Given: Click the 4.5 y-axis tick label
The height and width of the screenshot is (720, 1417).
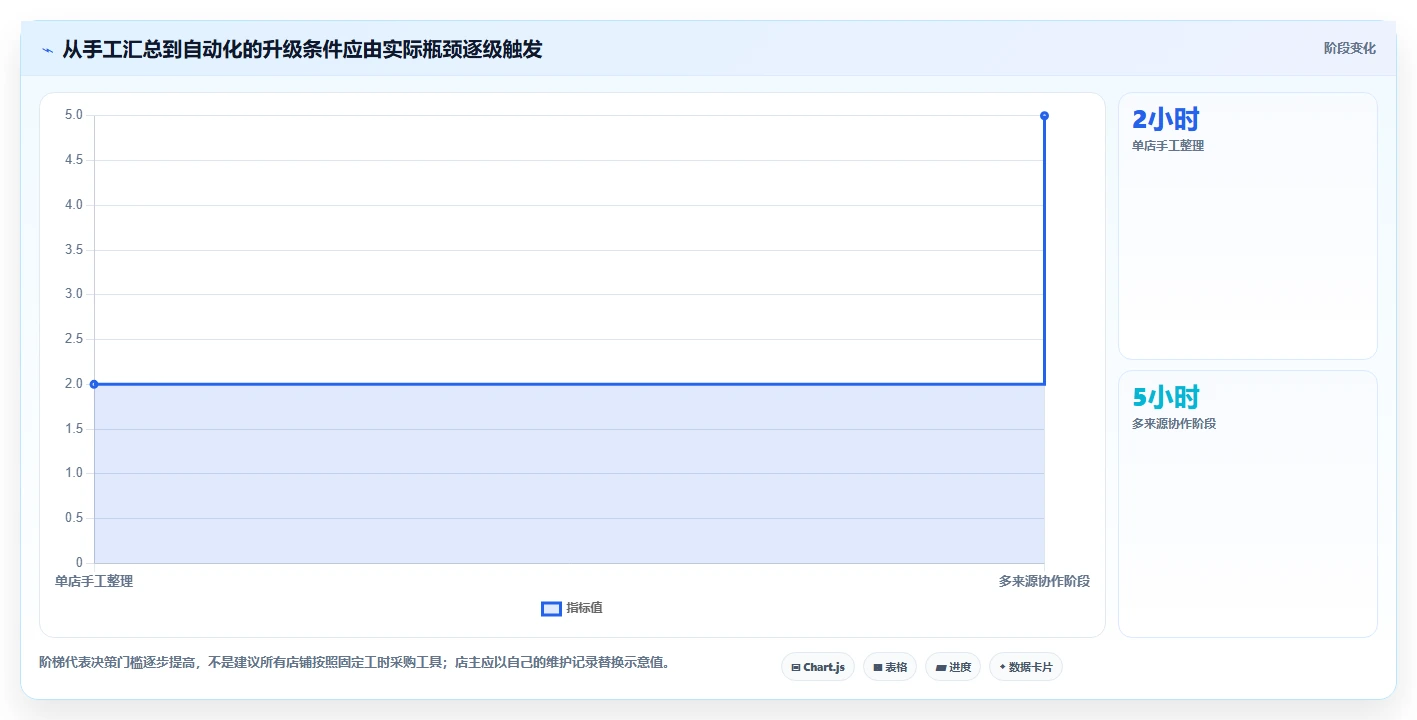Looking at the screenshot, I should 74,160.
